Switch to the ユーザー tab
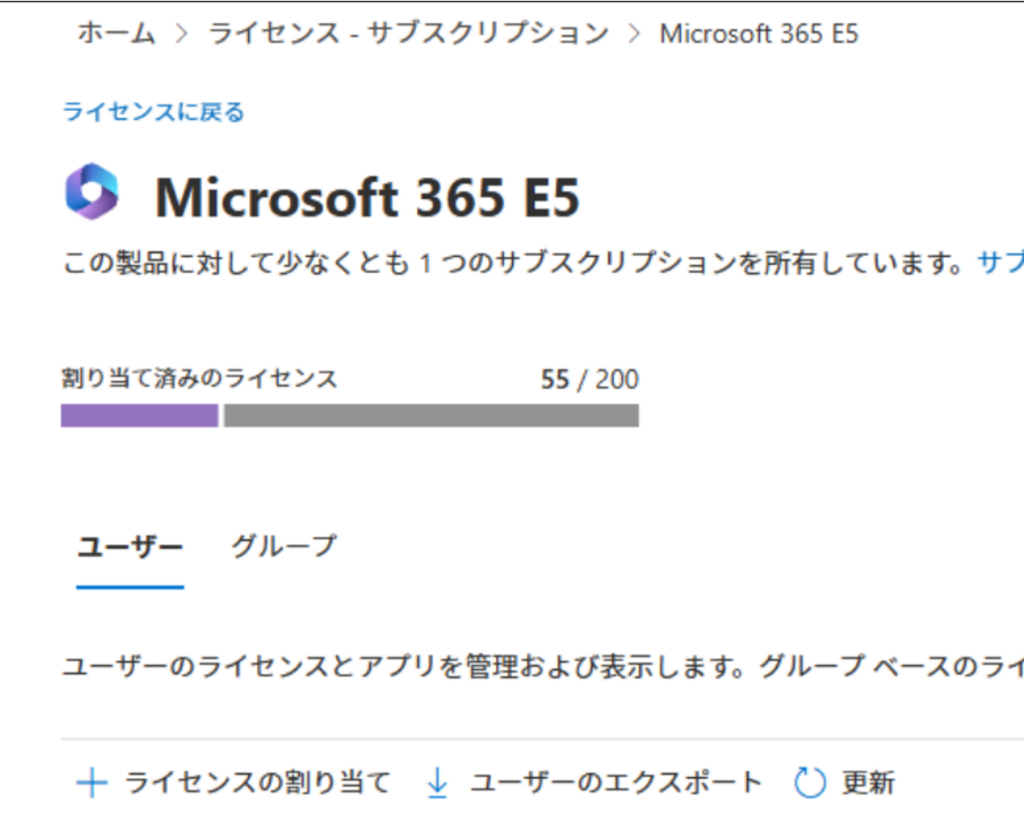Screen dimensions: 1024x837 130,547
